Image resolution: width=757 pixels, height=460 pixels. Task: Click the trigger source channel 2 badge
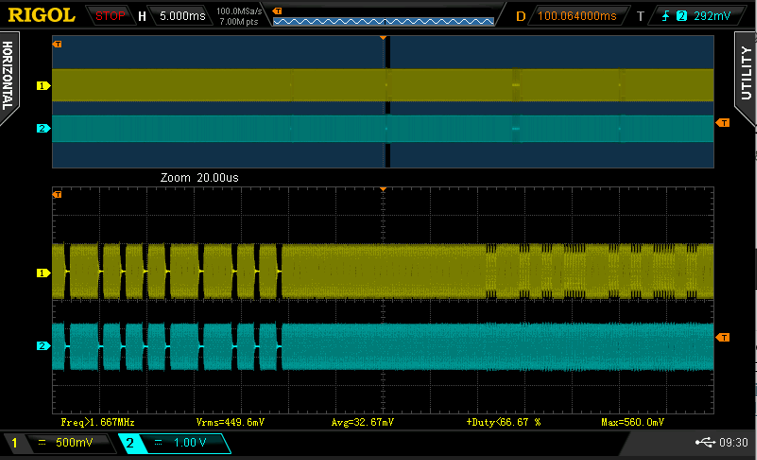[682, 16]
